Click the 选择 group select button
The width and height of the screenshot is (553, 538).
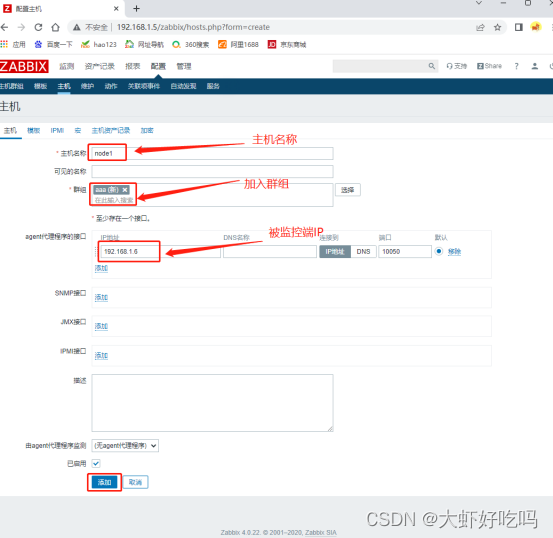347,190
